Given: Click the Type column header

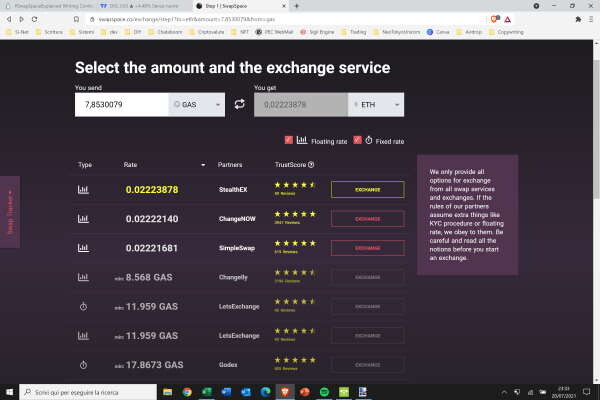Looking at the screenshot, I should (85, 165).
